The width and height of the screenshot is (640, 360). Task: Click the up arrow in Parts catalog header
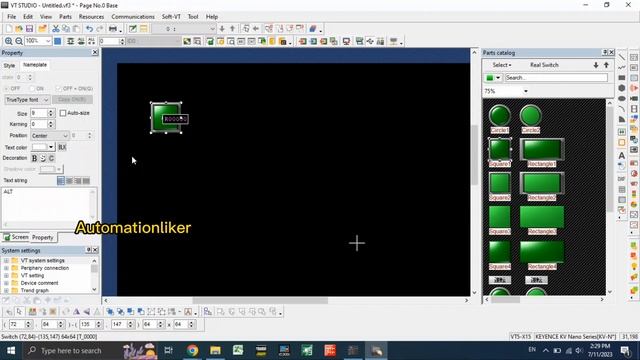point(606,65)
